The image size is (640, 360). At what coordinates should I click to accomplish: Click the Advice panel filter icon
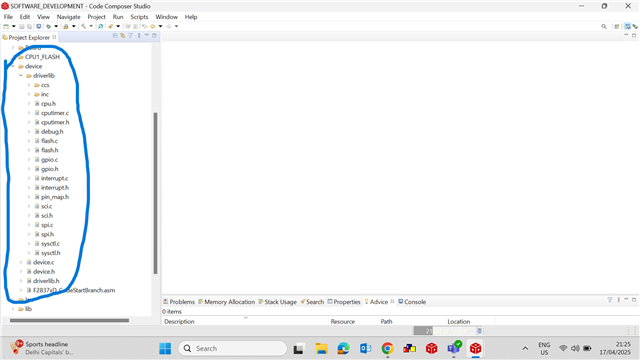click(610, 300)
